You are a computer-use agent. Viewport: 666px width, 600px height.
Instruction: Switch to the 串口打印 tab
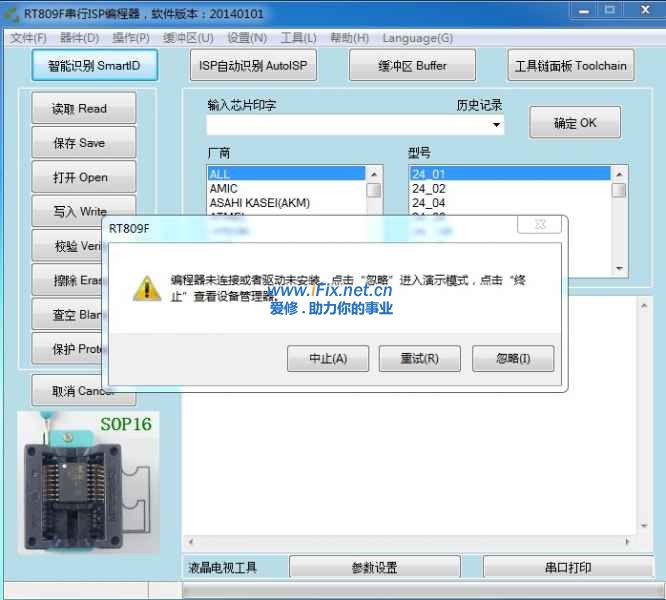(x=567, y=567)
